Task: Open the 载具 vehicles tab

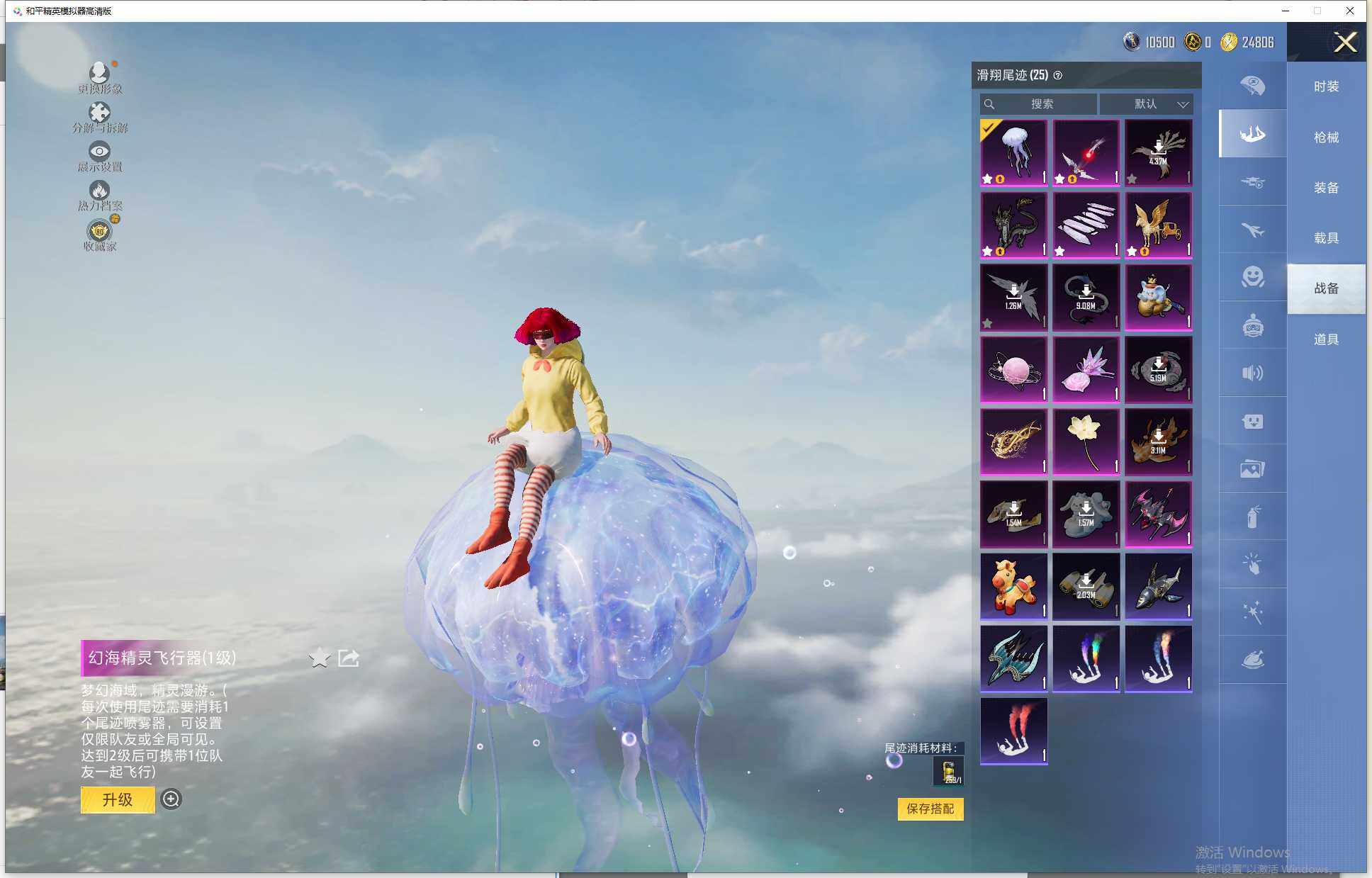Action: tap(1325, 238)
